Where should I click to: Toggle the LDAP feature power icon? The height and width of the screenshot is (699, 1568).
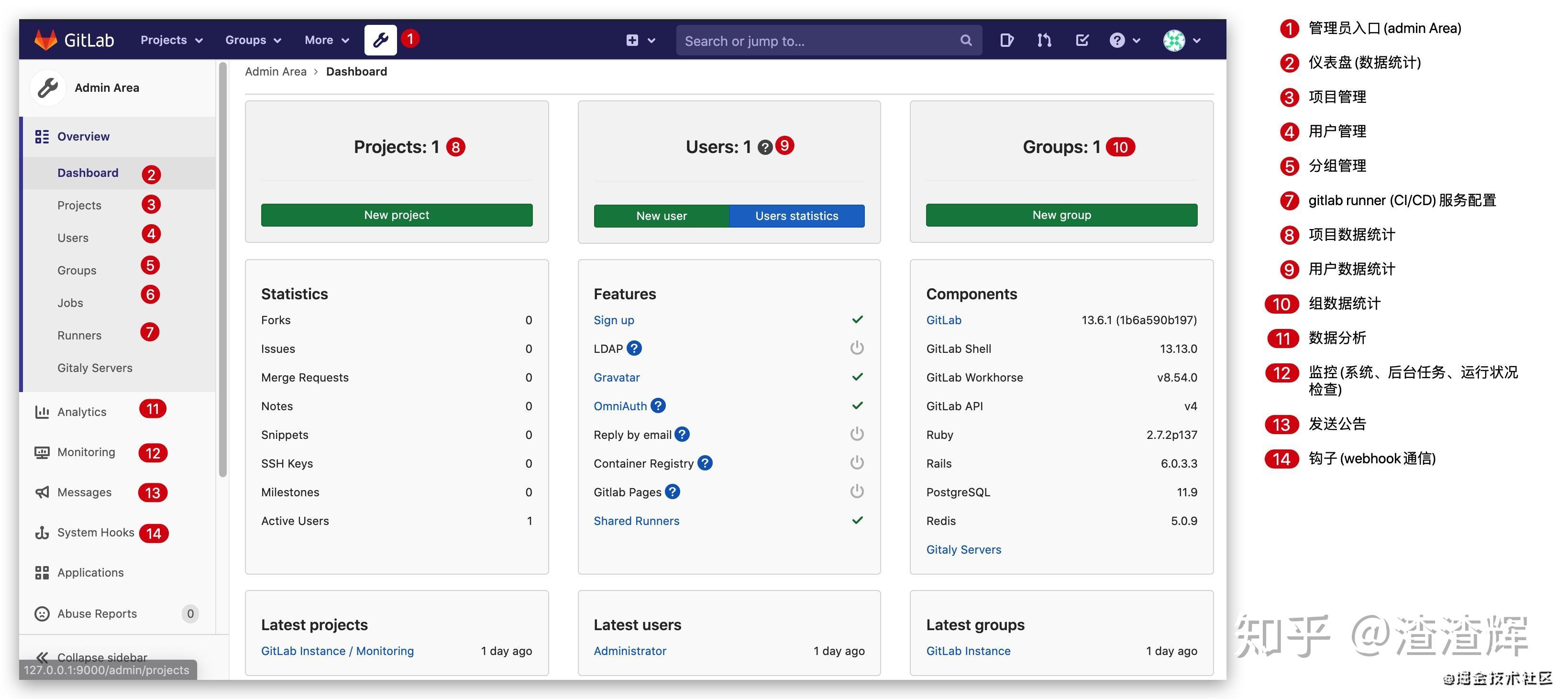856,348
